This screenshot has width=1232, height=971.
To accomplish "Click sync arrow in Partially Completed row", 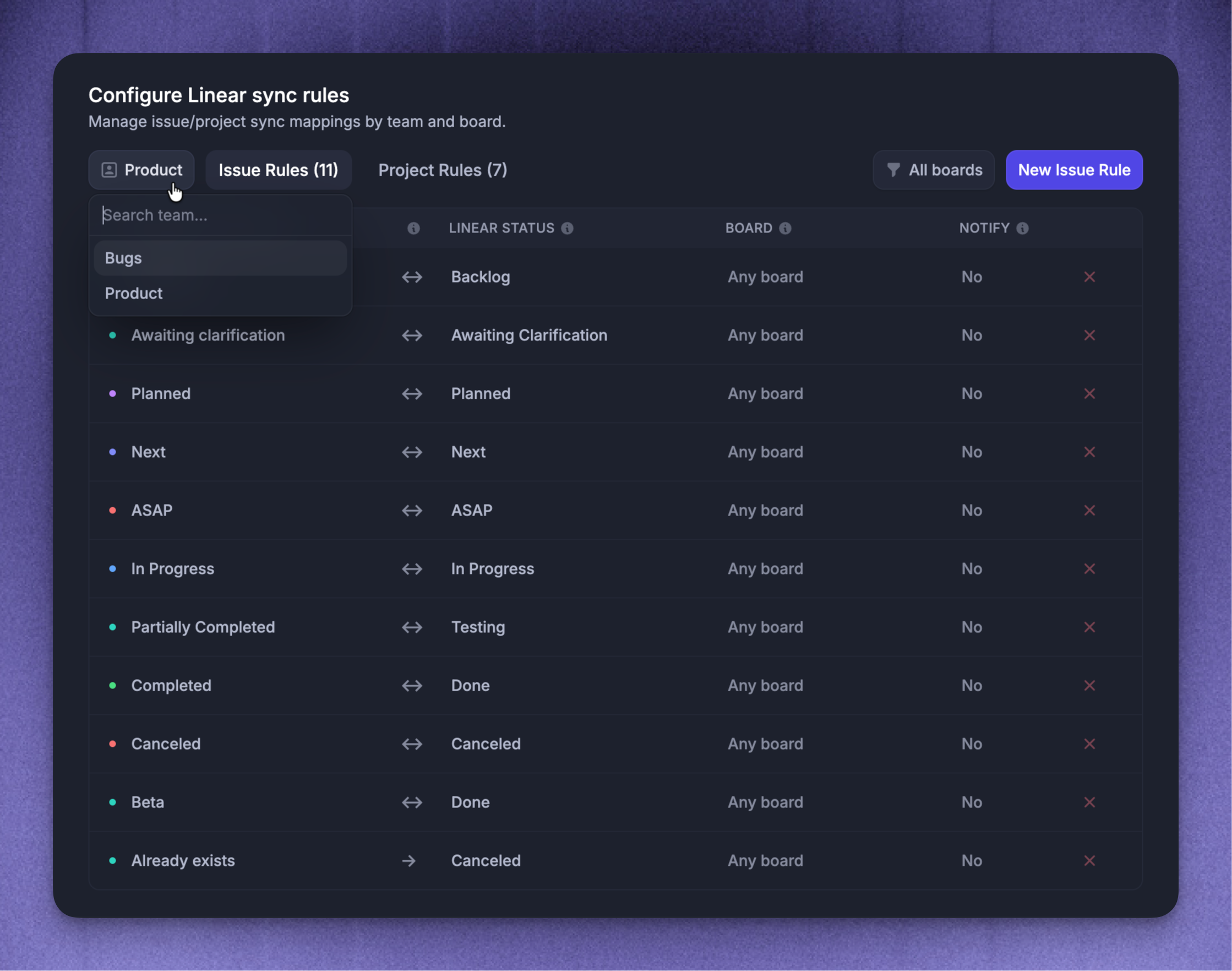I will point(412,627).
